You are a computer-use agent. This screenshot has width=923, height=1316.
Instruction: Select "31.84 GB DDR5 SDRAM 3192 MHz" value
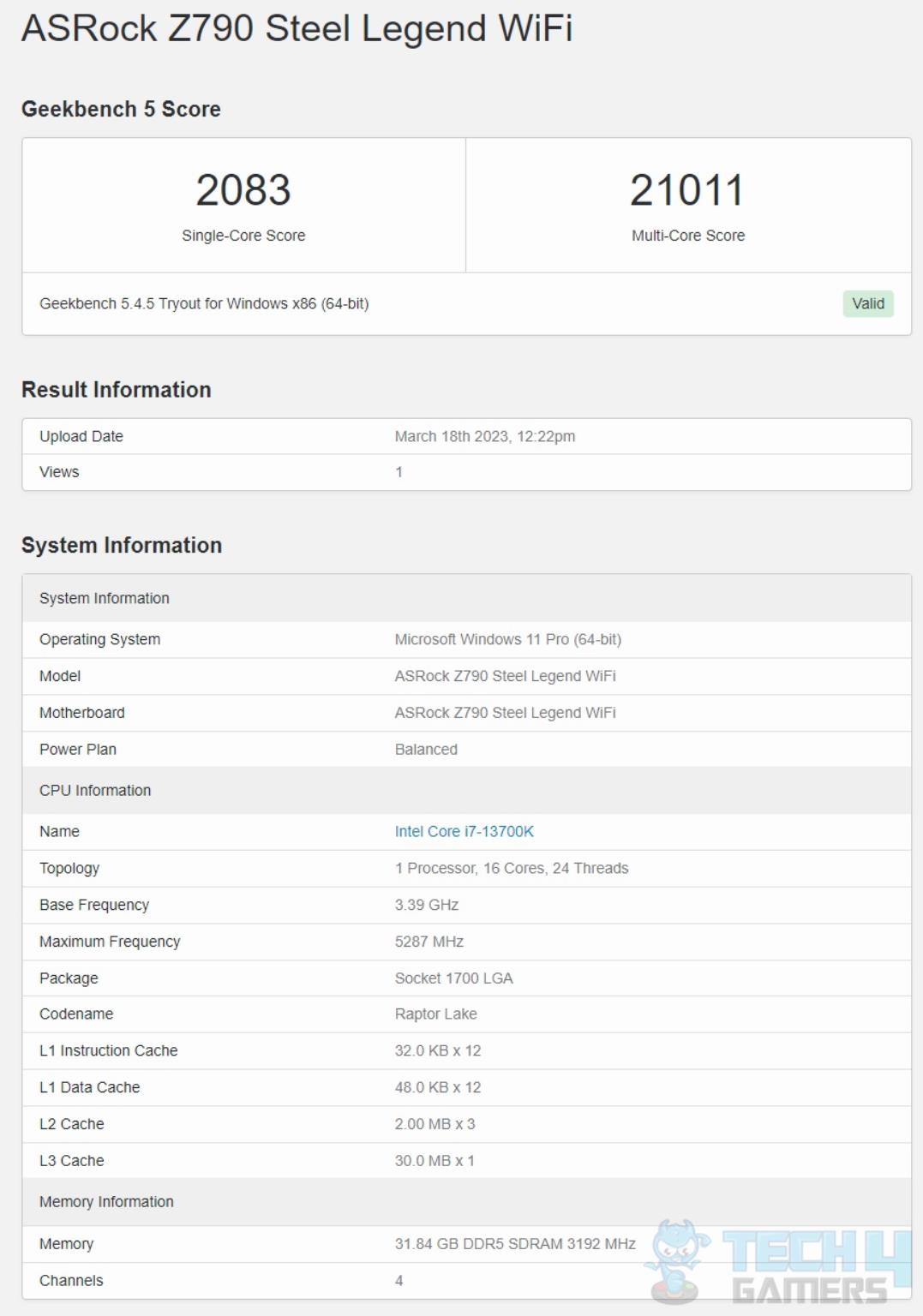pyautogui.click(x=515, y=1244)
